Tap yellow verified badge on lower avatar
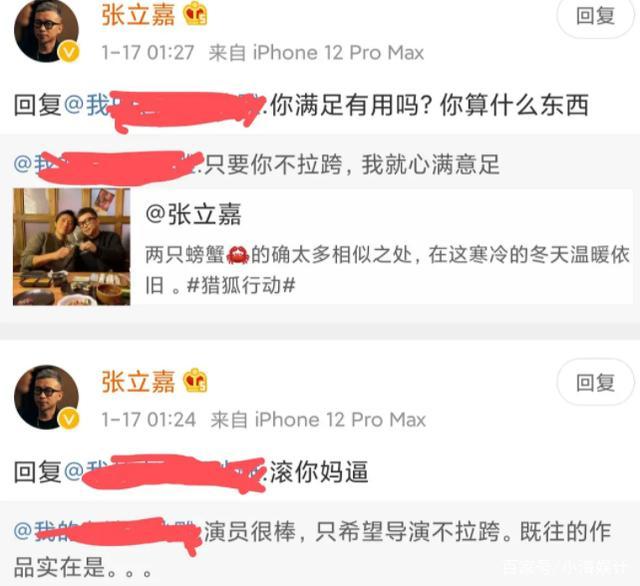The image size is (640, 586). 69,419
